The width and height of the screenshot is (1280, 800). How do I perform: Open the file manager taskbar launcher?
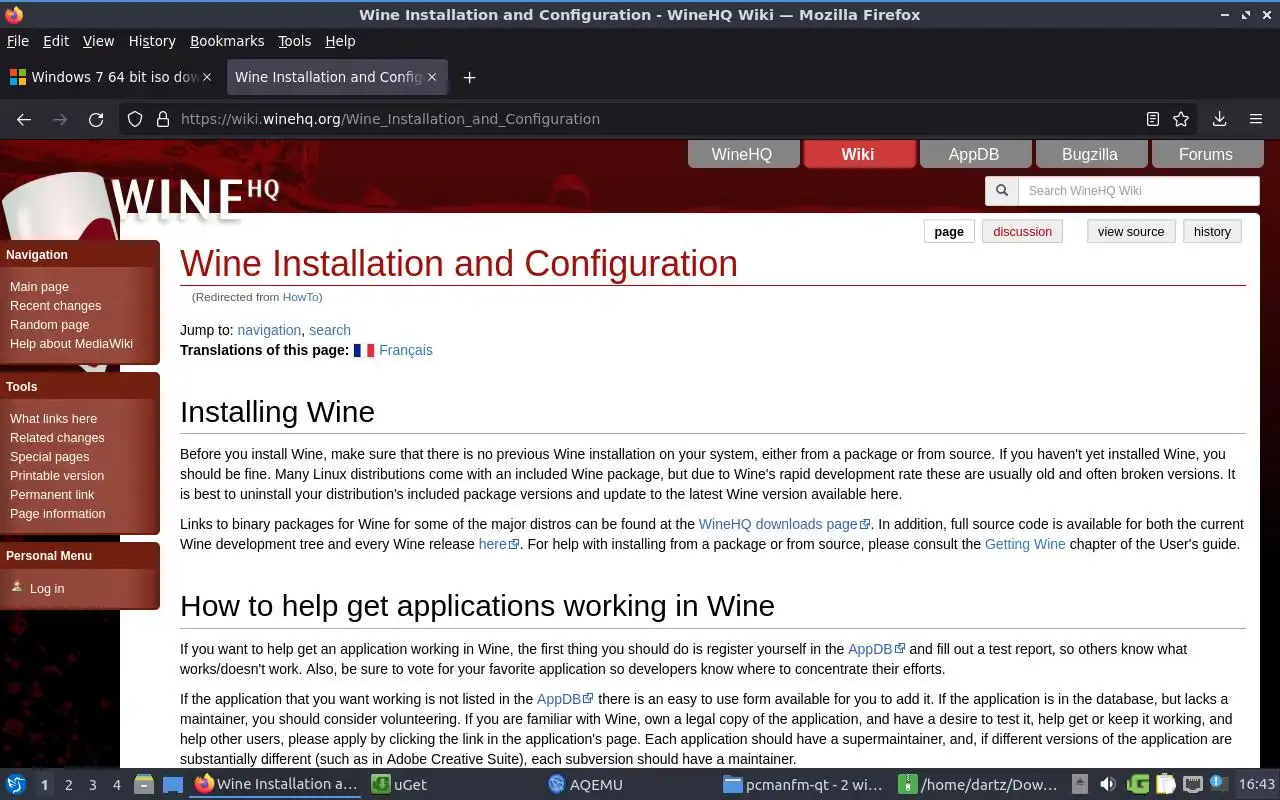click(143, 784)
